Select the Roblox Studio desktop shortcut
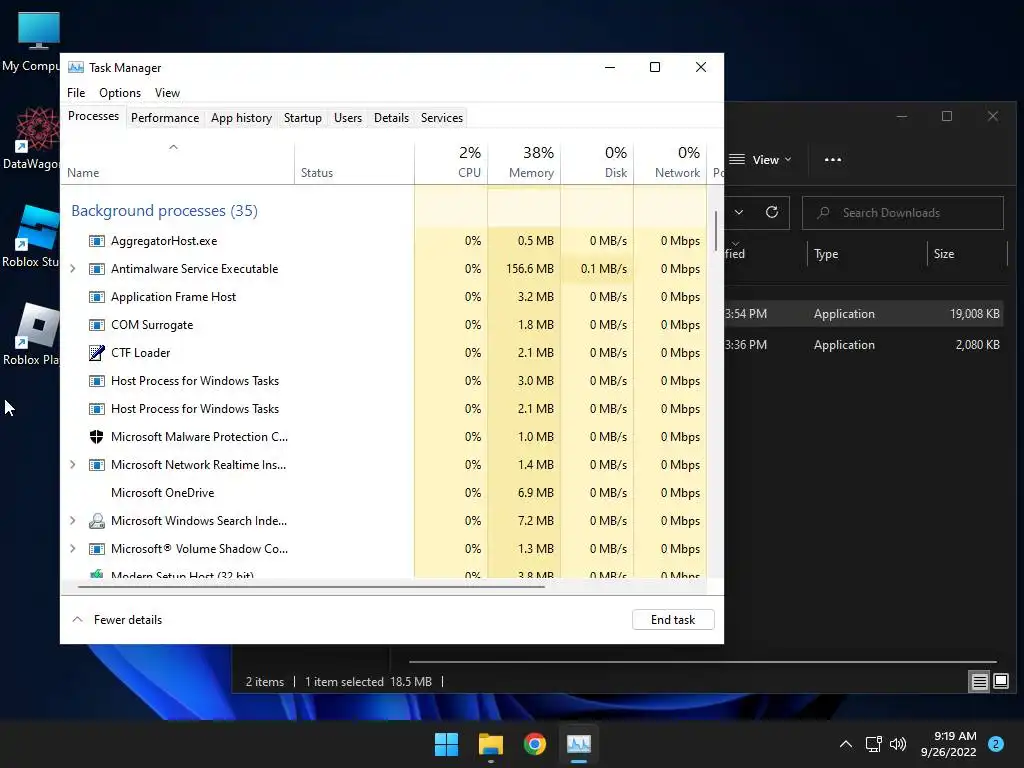1024x768 pixels. pos(31,236)
